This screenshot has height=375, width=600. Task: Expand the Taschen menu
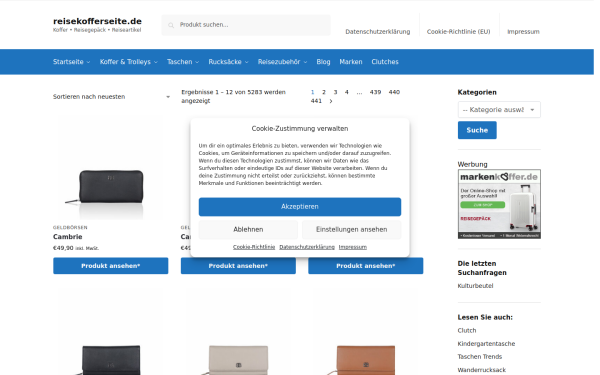click(x=183, y=62)
